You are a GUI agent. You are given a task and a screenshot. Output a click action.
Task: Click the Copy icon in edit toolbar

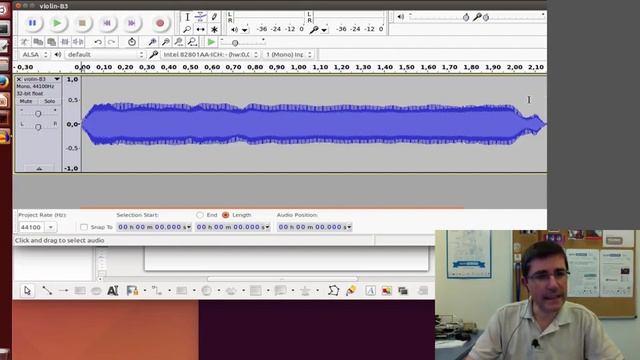38,42
